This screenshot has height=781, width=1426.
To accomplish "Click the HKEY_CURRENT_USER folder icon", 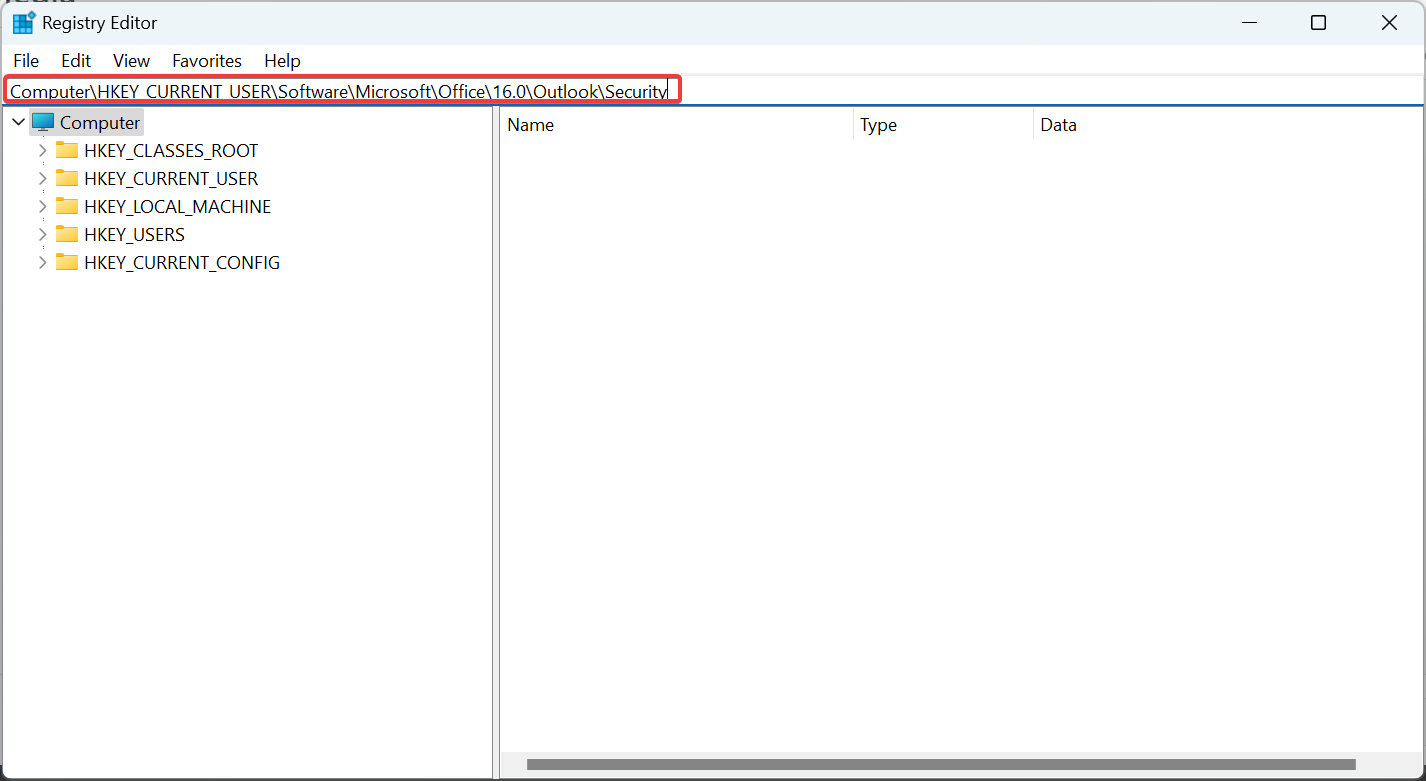I will 67,179.
